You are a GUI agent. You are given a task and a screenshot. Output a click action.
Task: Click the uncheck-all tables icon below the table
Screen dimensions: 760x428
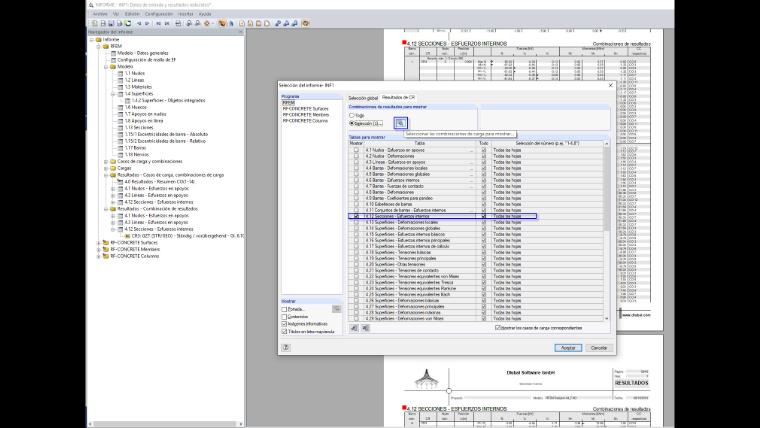pos(365,328)
